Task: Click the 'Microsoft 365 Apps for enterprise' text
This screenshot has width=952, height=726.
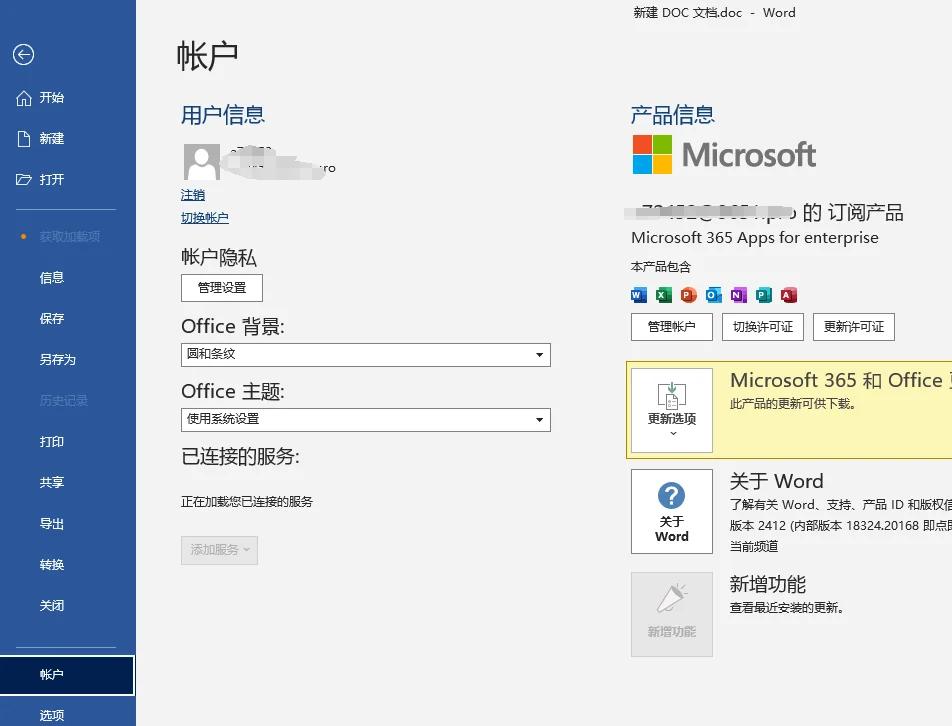Action: point(755,237)
